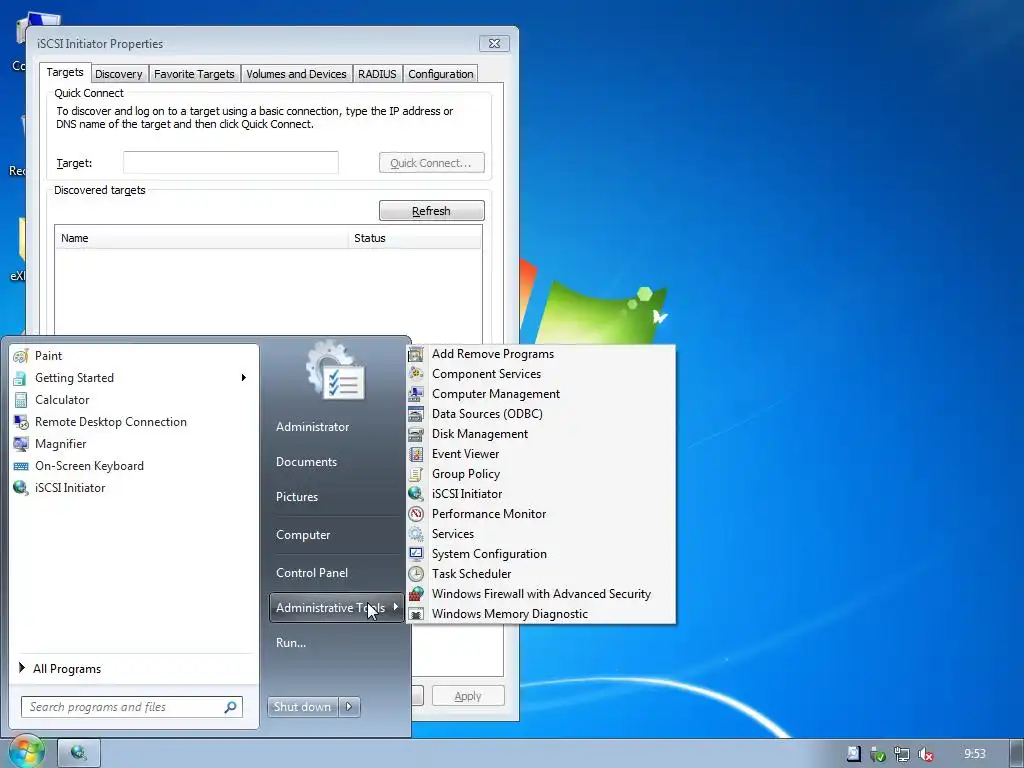The width and height of the screenshot is (1024, 768).
Task: Click the Quick Connect... button
Action: click(x=432, y=163)
